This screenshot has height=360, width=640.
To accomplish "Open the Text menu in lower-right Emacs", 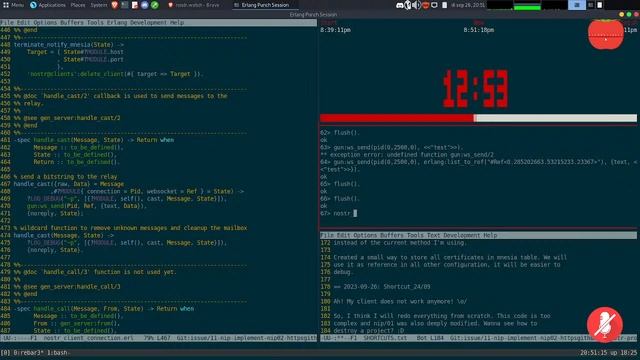I will 433,235.
